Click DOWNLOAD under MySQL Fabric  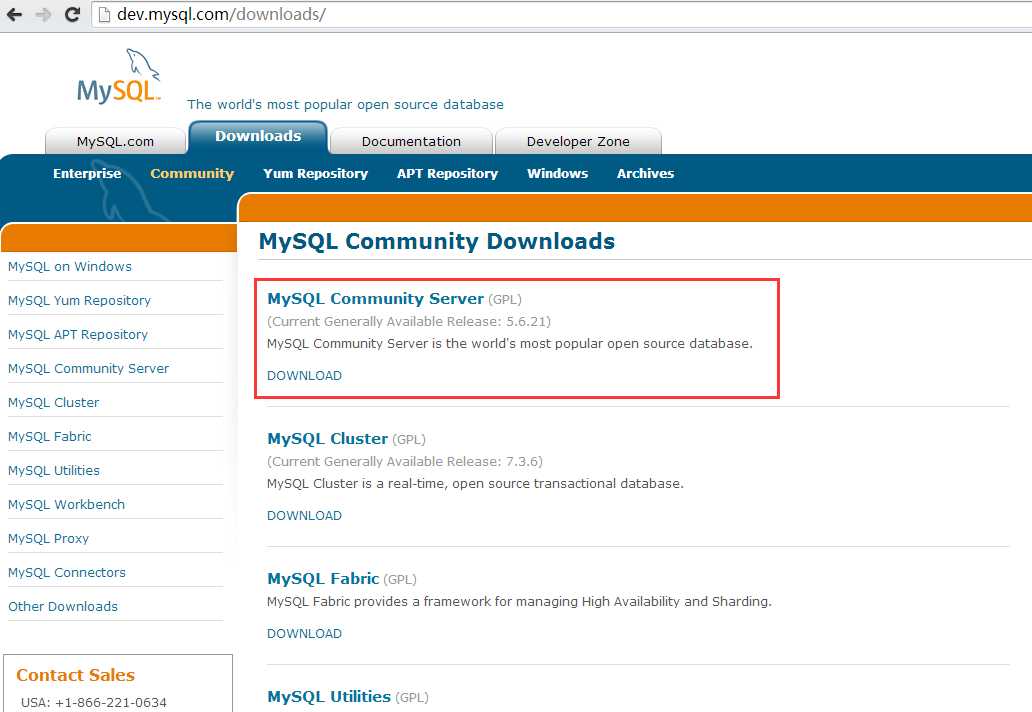[304, 634]
